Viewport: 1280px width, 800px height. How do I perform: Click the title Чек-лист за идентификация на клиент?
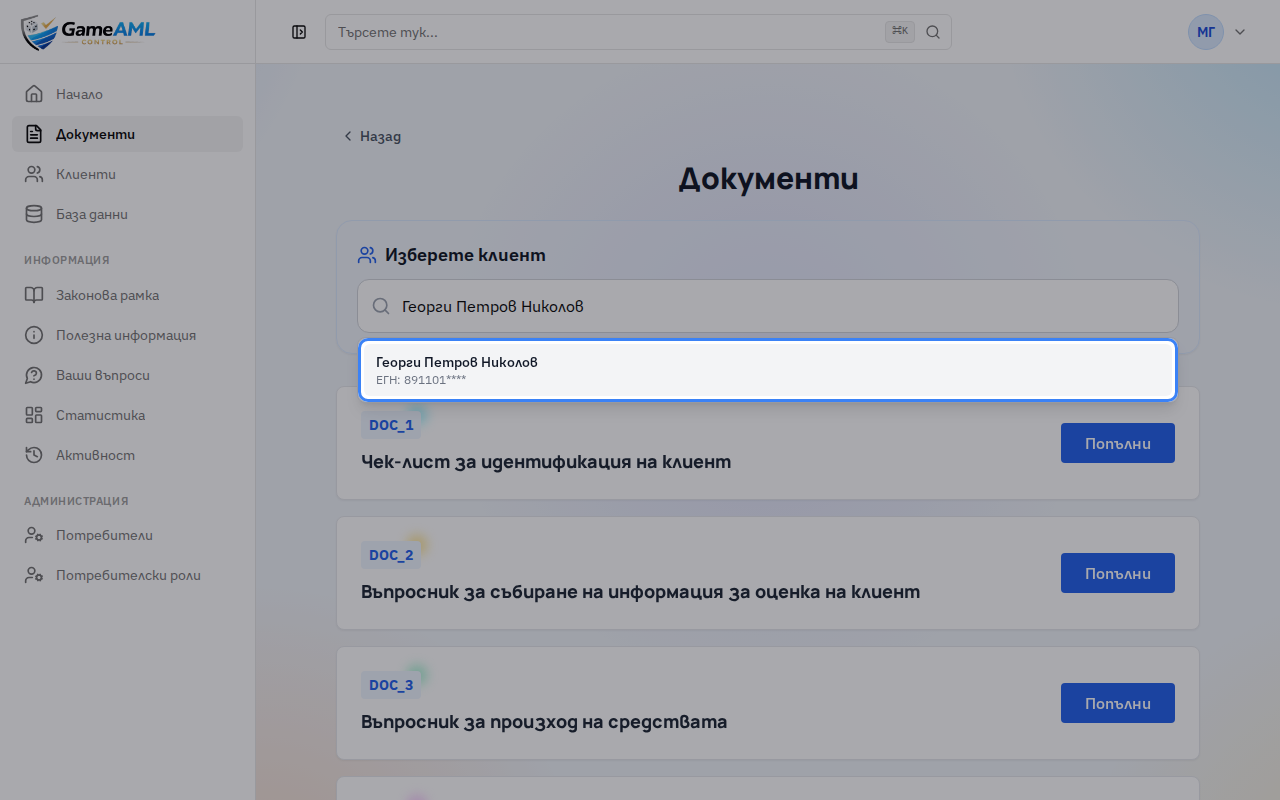[x=546, y=462]
